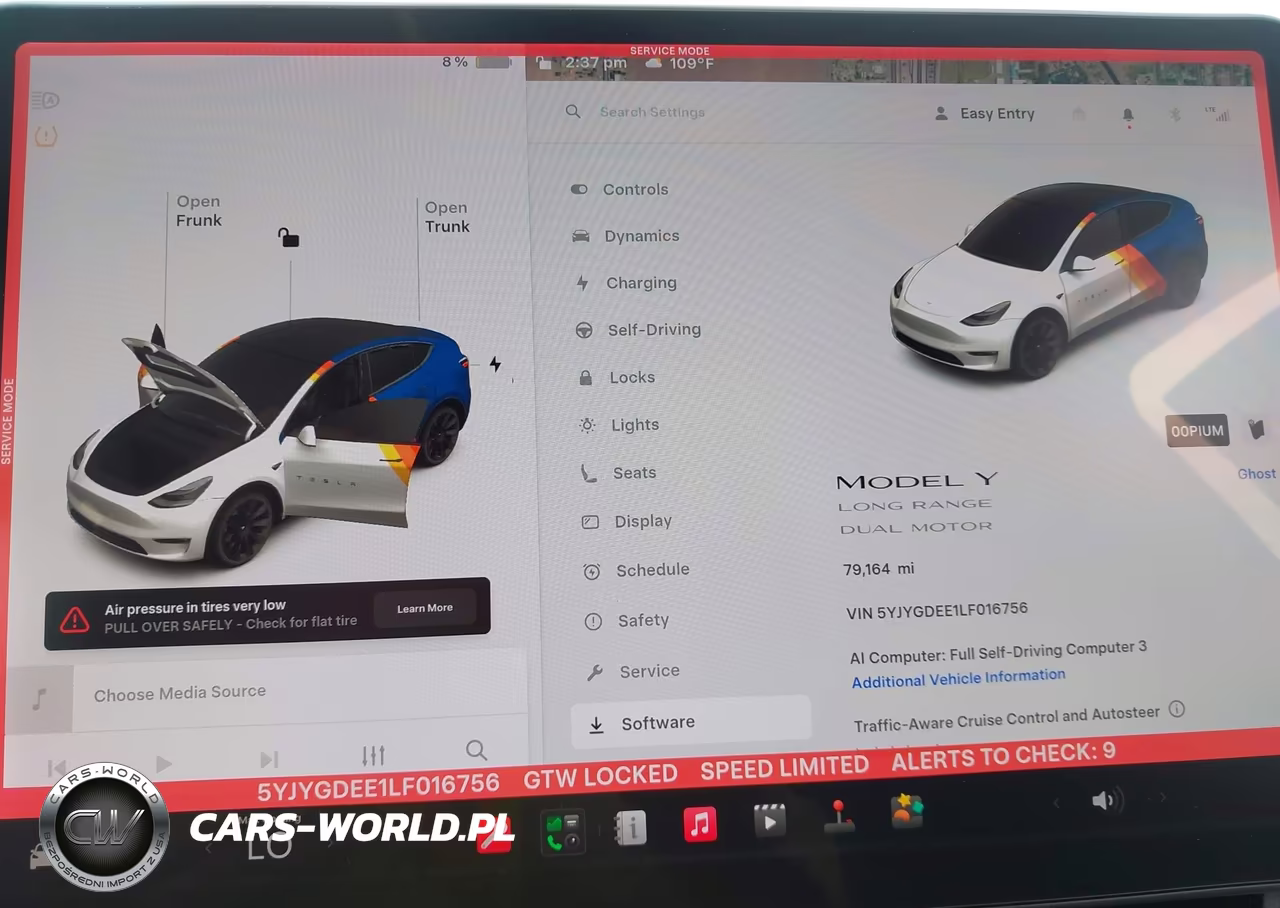Image resolution: width=1280 pixels, height=908 pixels.
Task: Click the media search magnifier icon
Action: [477, 750]
